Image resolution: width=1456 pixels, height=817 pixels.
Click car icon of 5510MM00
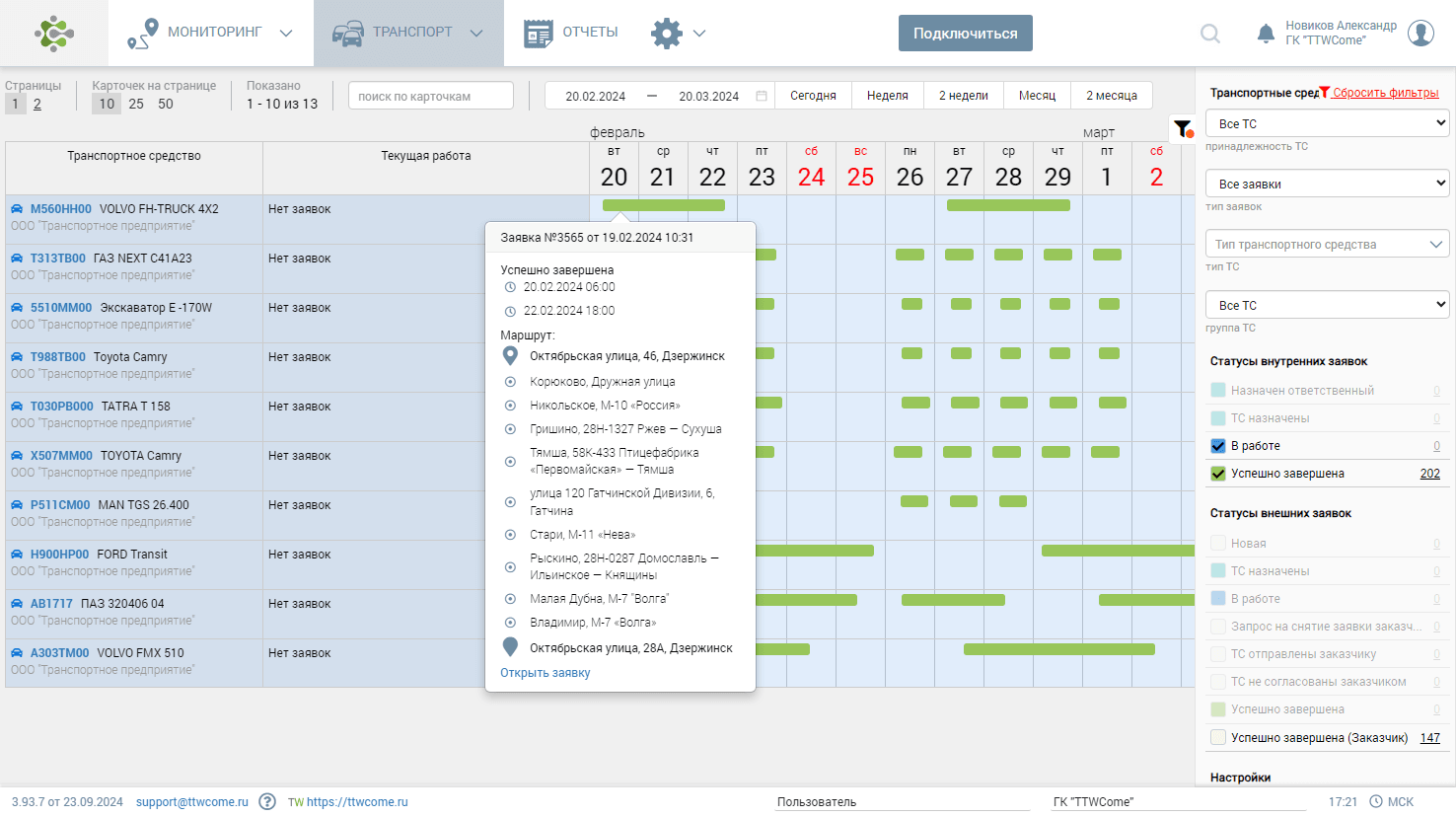[17, 308]
